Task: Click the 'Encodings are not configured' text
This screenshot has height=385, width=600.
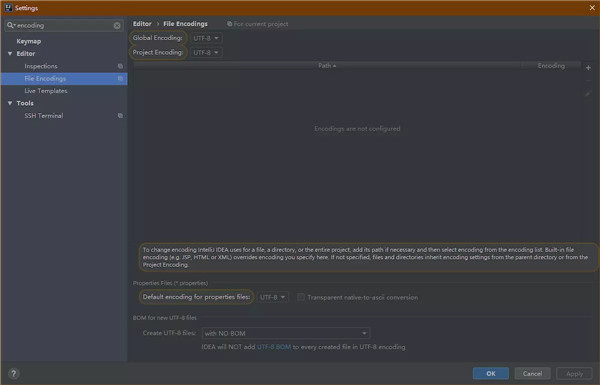Action: (357, 129)
